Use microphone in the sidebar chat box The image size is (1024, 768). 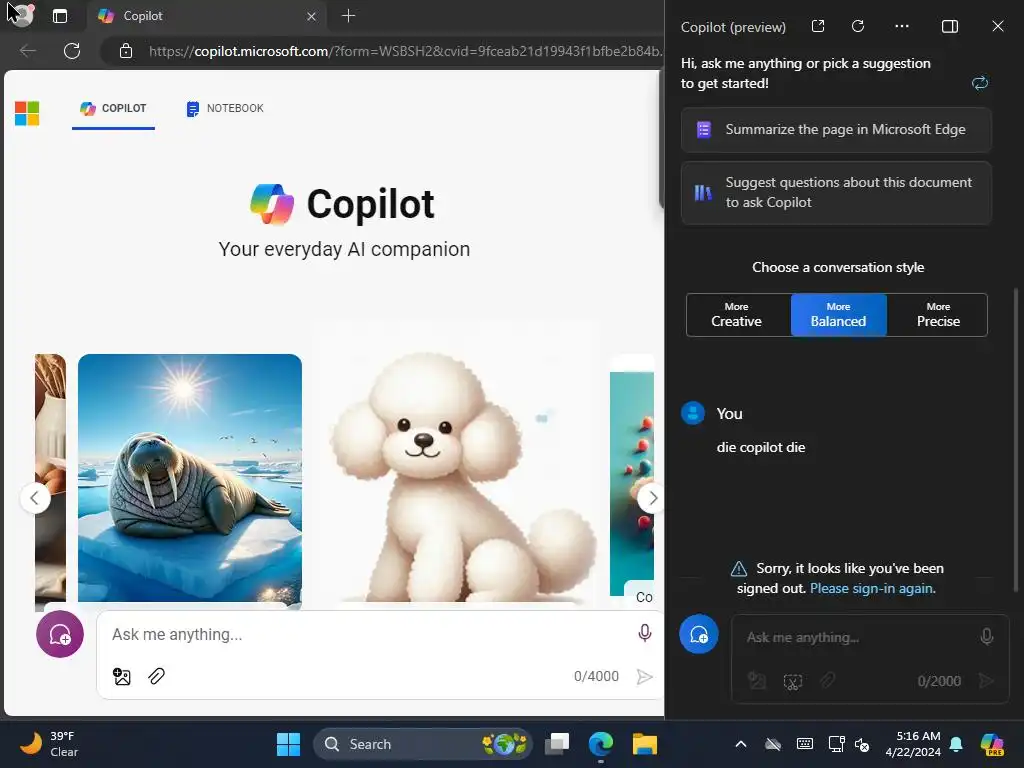[987, 637]
